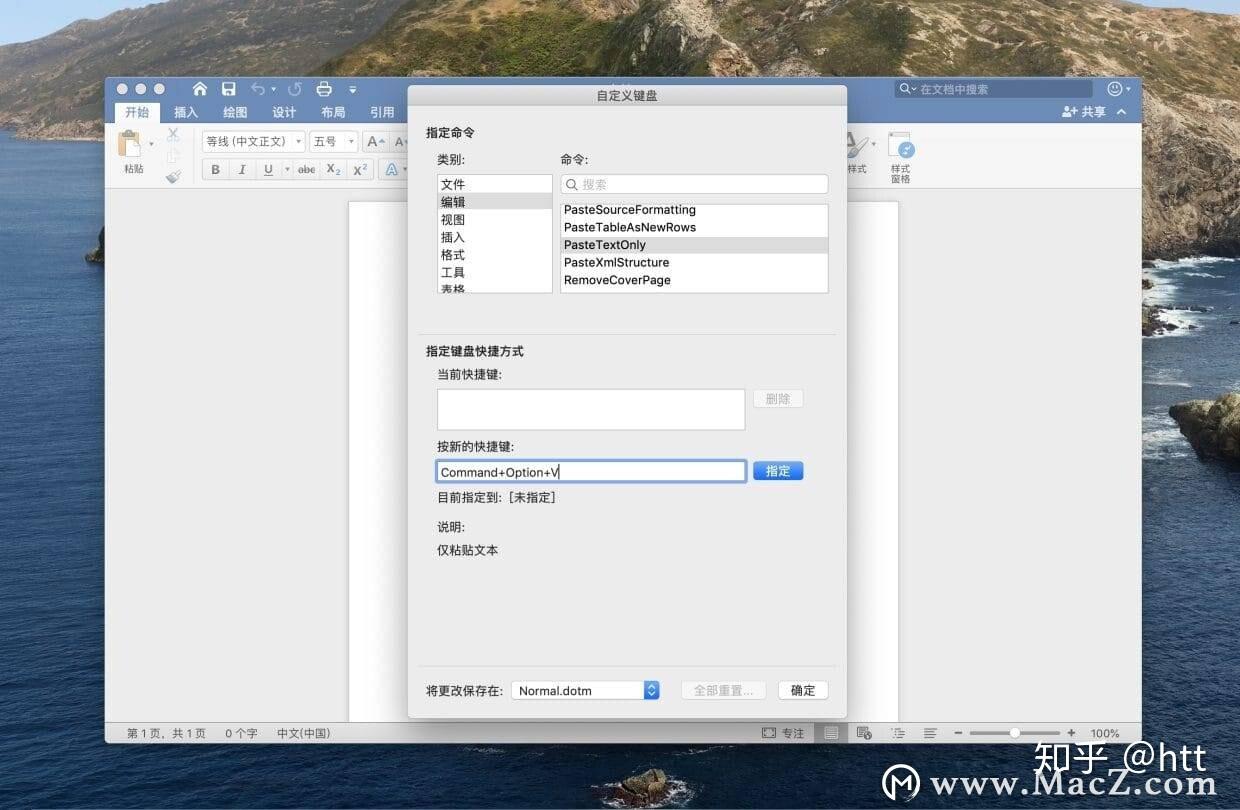Select the PasteXmlStructure command in the list
Viewport: 1240px width, 810px height.
[x=616, y=262]
